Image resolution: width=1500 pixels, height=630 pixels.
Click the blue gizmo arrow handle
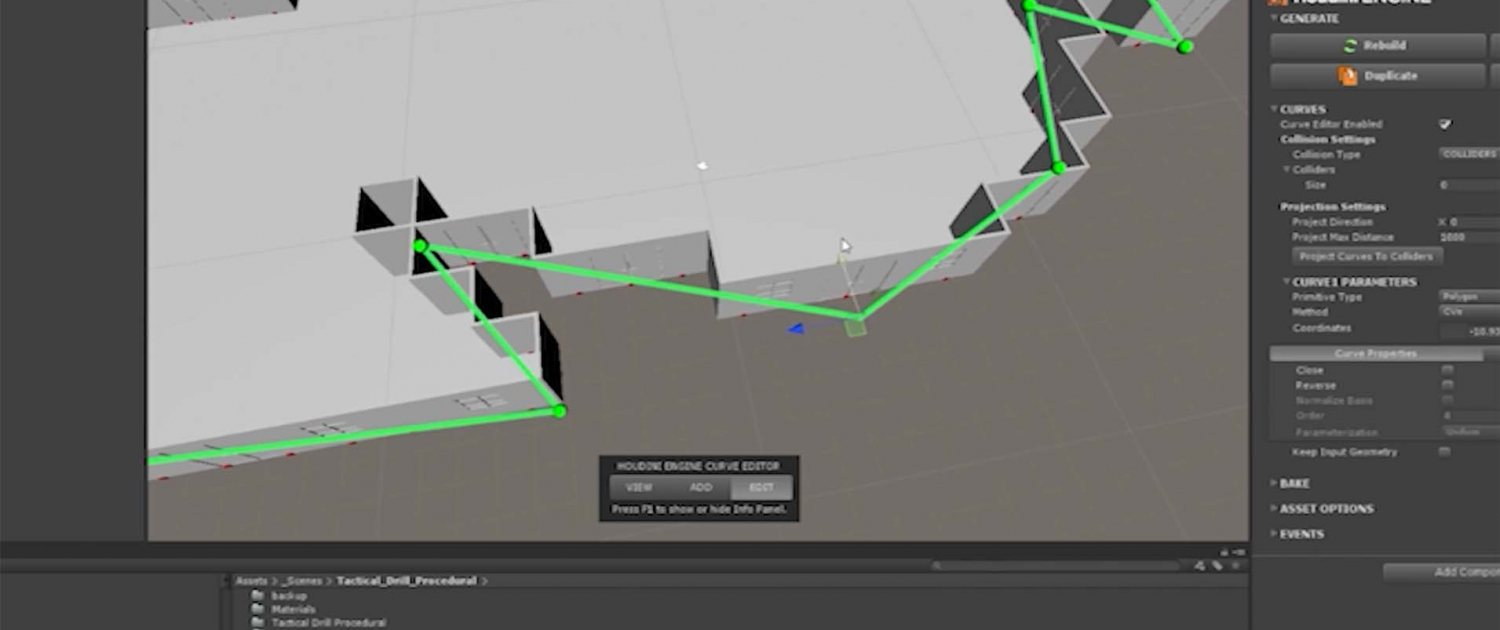(796, 328)
